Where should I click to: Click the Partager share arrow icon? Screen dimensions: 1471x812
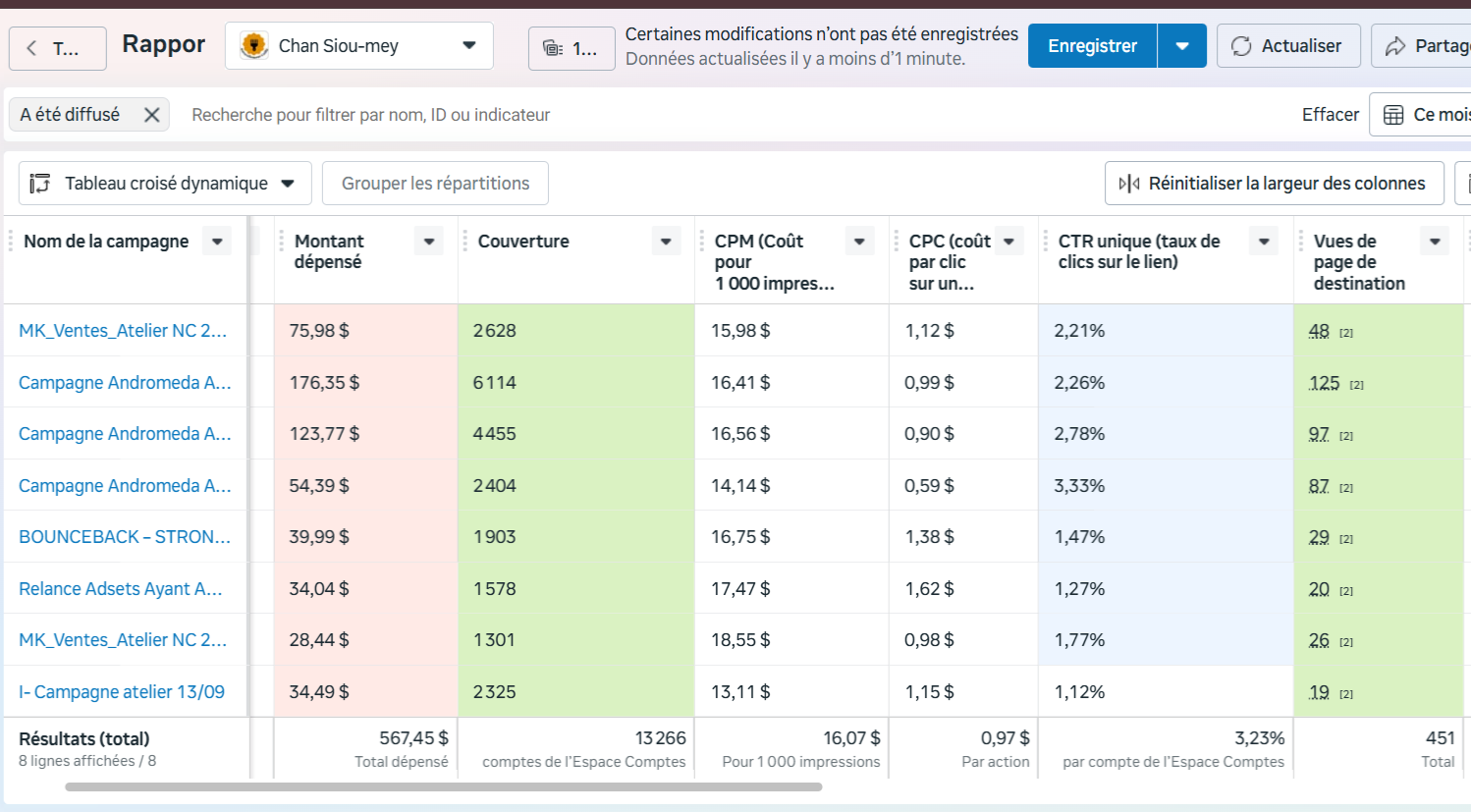point(1395,46)
